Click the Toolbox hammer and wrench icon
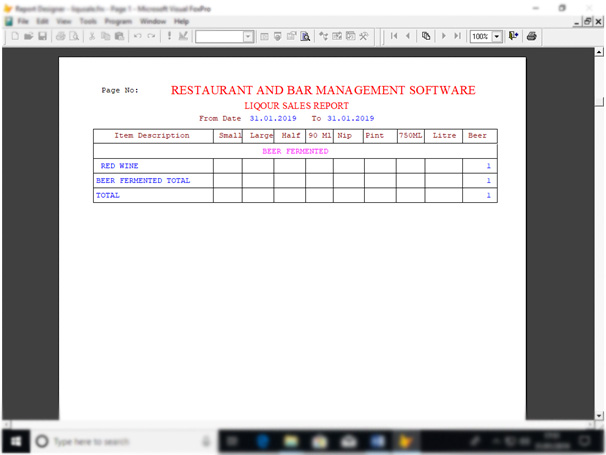Image resolution: width=606 pixels, height=455 pixels. tap(364, 36)
